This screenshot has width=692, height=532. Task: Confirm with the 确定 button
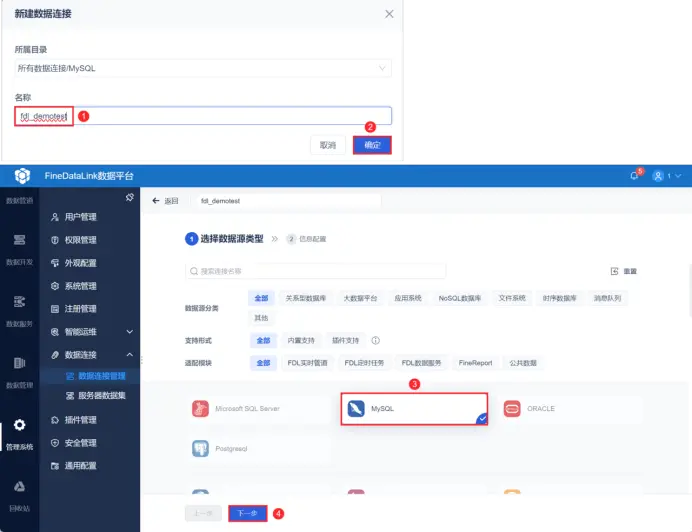tap(372, 145)
